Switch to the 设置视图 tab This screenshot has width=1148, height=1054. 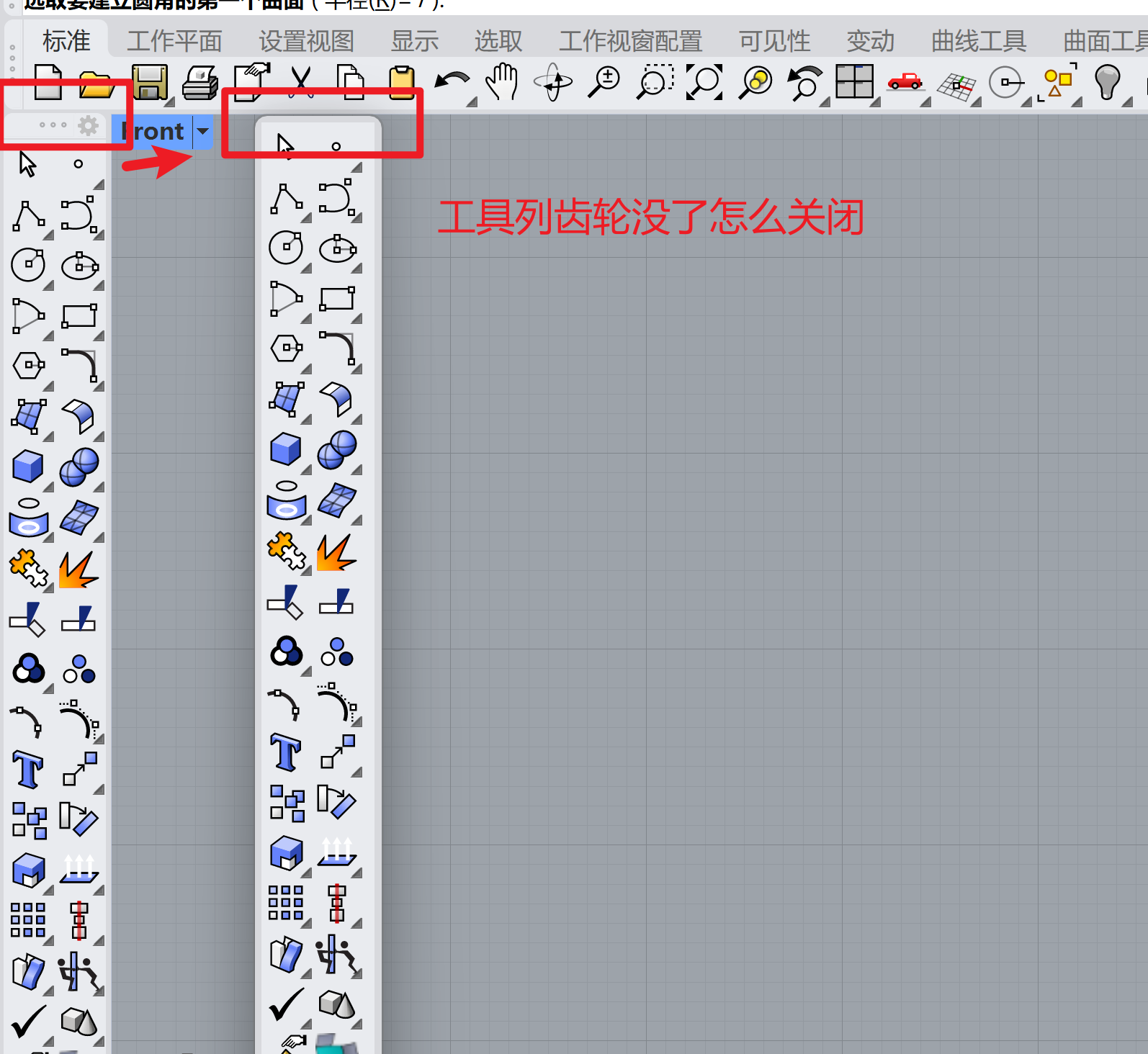click(x=306, y=41)
